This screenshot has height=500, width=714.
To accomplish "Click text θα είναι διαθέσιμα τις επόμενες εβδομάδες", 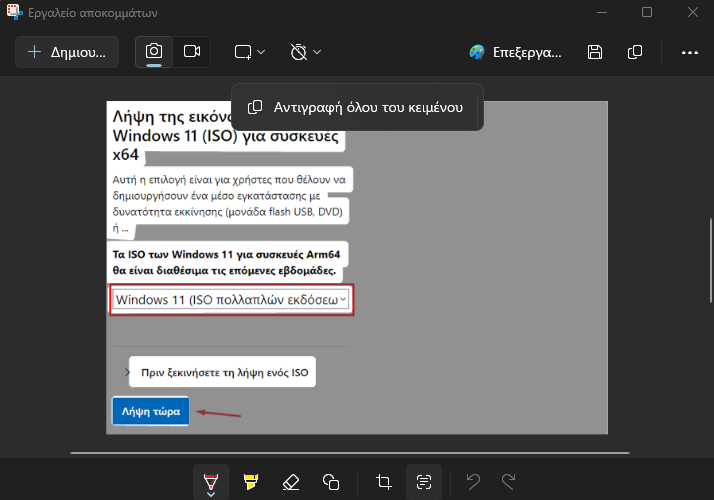I will 224,270.
